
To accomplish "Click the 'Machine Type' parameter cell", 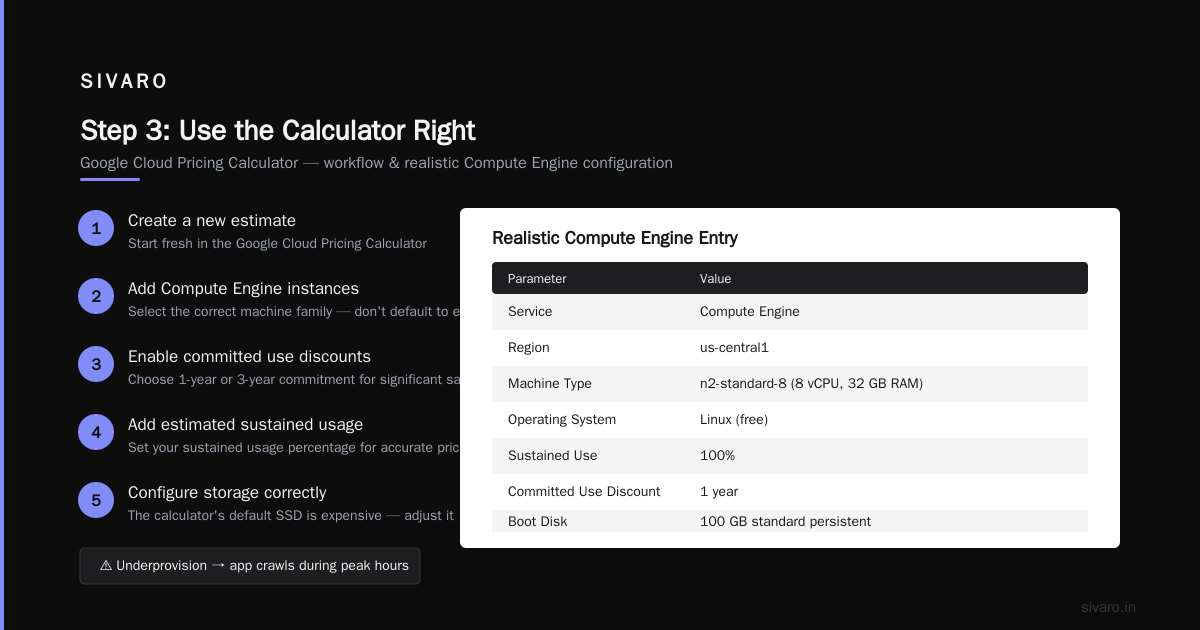I will 550,384.
